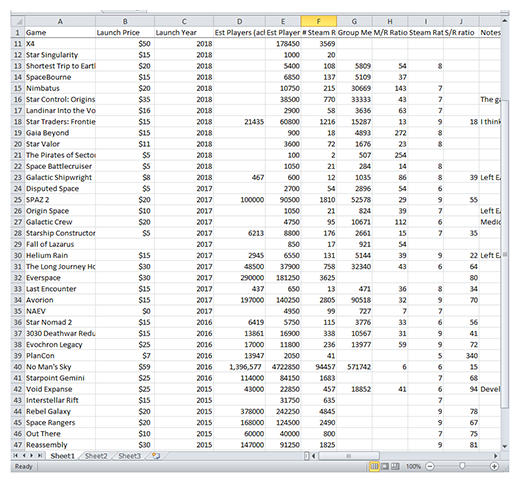Viewport: 520px width, 483px height.
Task: Select the Reassembly cell
Action: click(60, 445)
